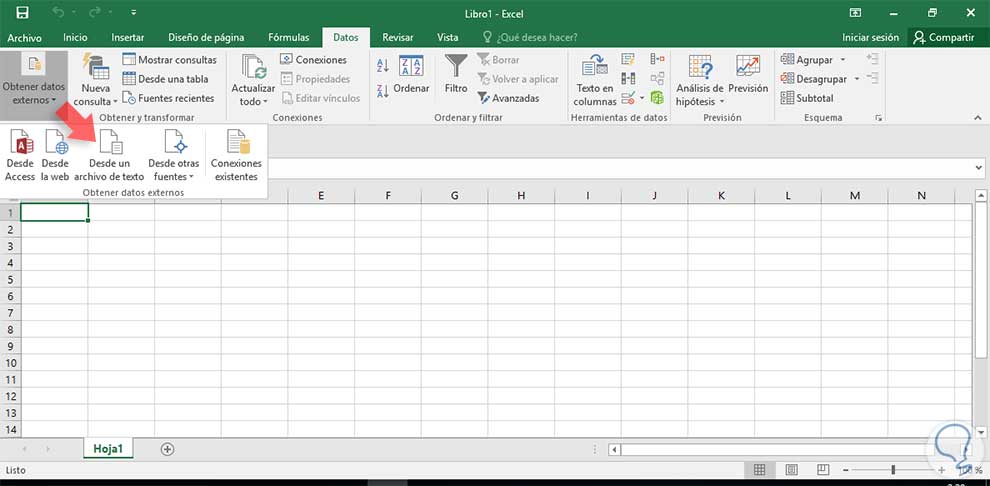Click Agrupar button

coord(808,60)
